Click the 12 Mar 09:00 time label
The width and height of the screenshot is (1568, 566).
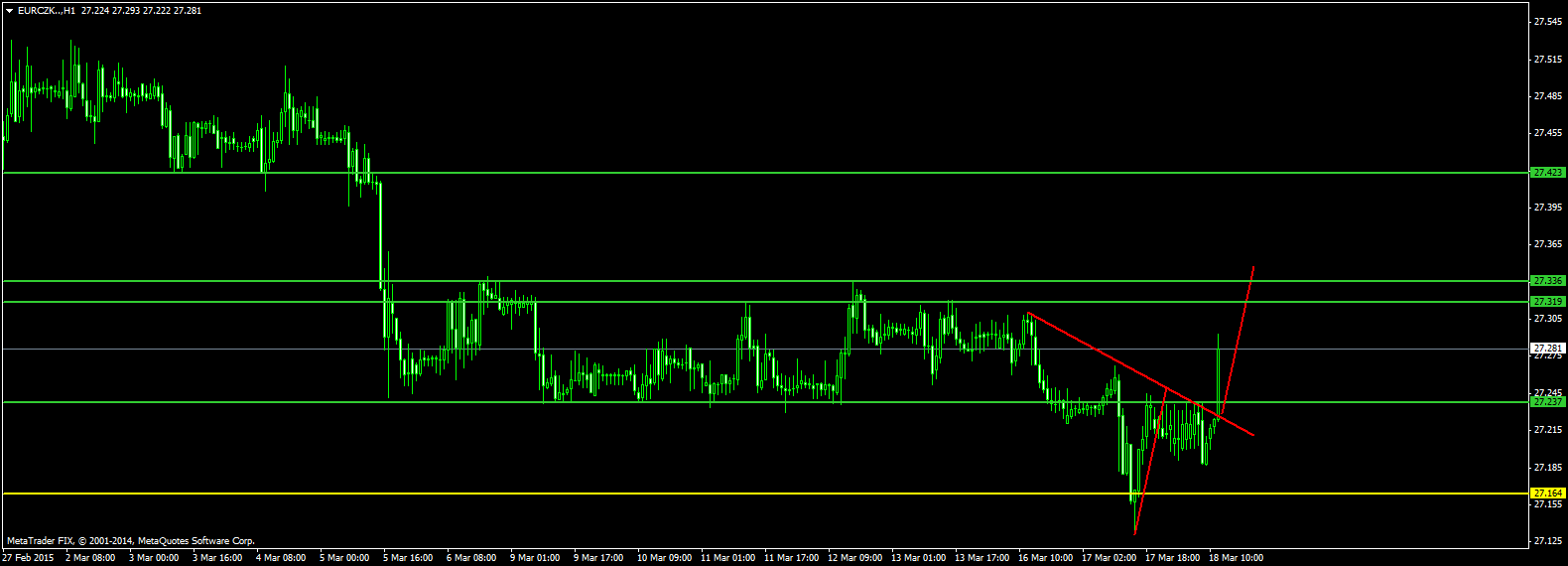pyautogui.click(x=855, y=558)
